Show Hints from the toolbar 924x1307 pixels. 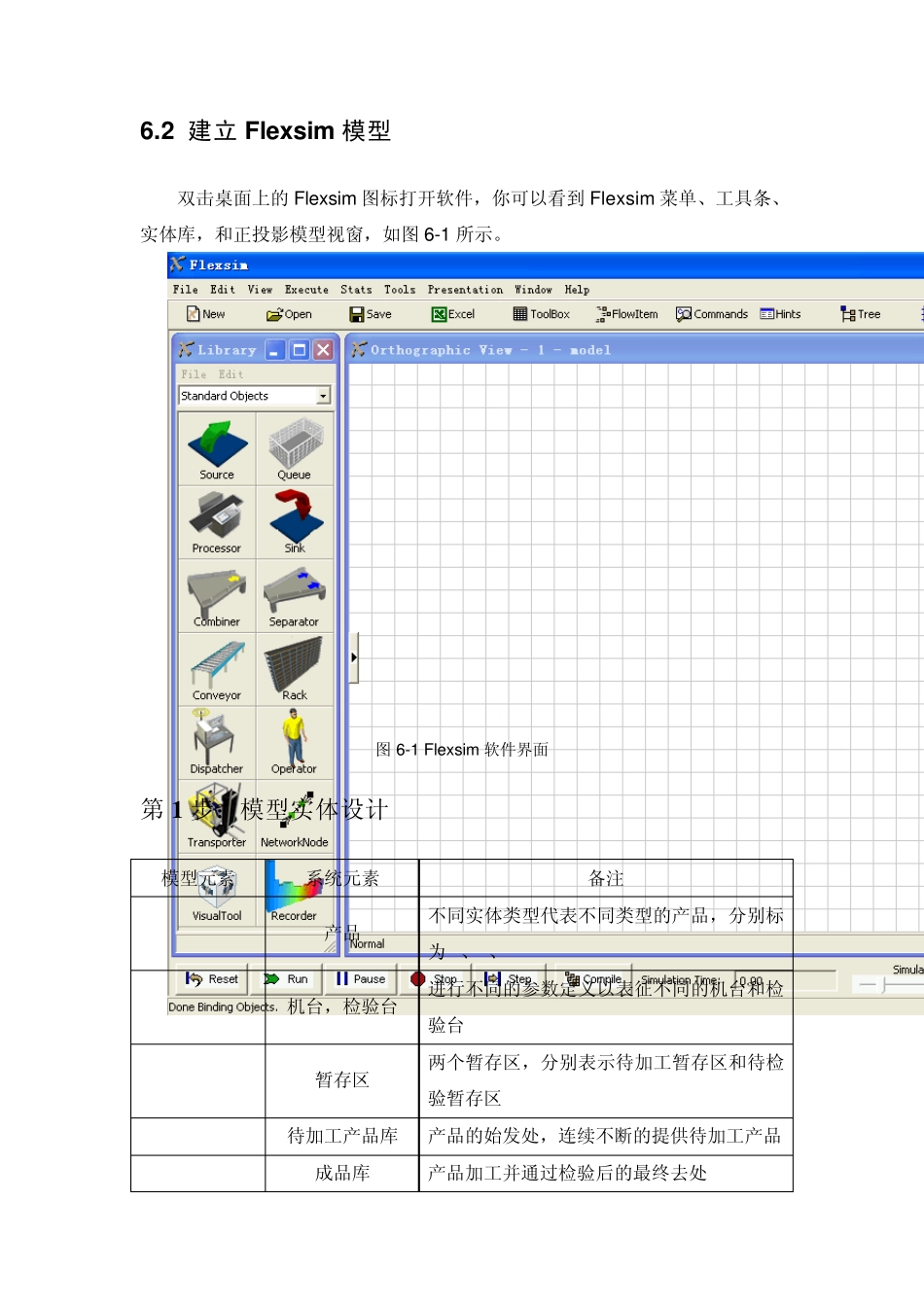[x=781, y=314]
